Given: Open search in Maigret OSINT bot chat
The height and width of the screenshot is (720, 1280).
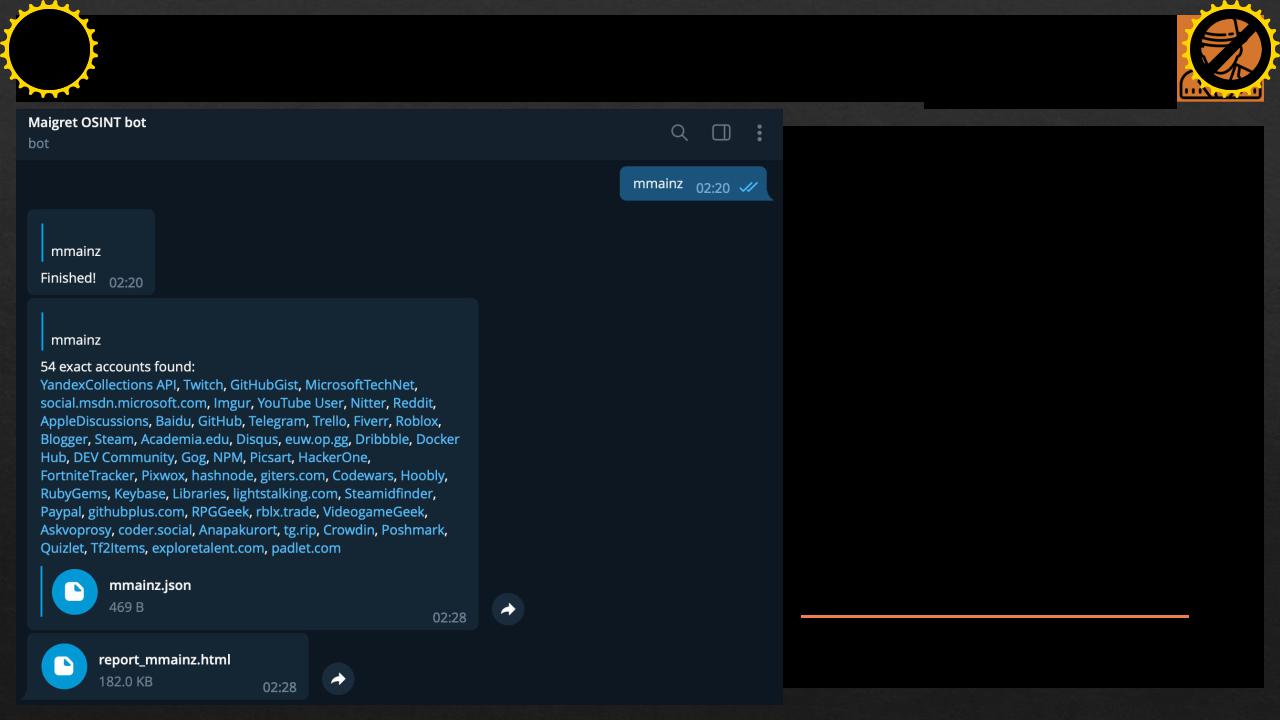Looking at the screenshot, I should click(679, 132).
